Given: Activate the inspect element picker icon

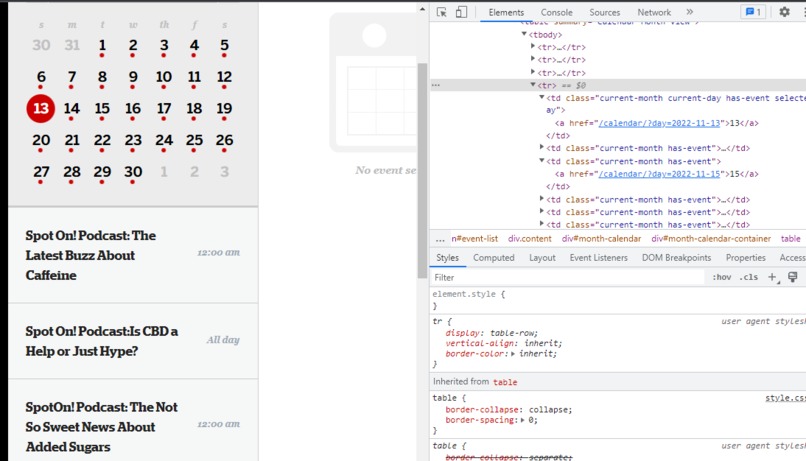Looking at the screenshot, I should [441, 12].
